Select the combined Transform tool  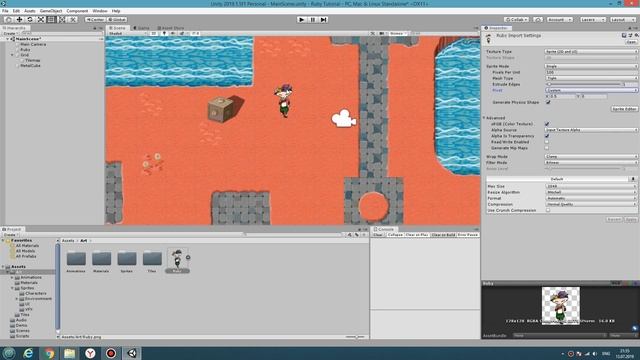click(62, 19)
